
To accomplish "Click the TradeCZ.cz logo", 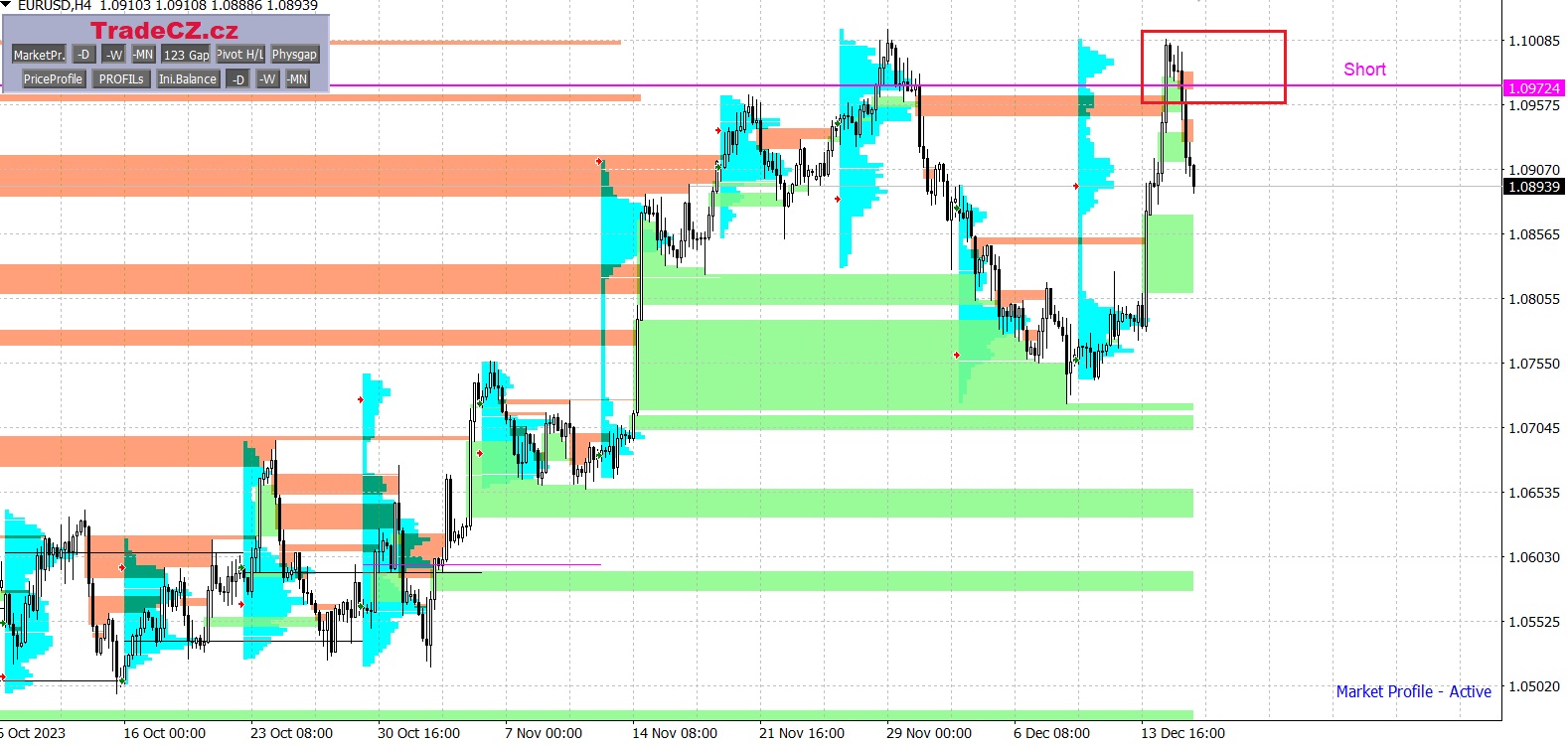I will [164, 31].
